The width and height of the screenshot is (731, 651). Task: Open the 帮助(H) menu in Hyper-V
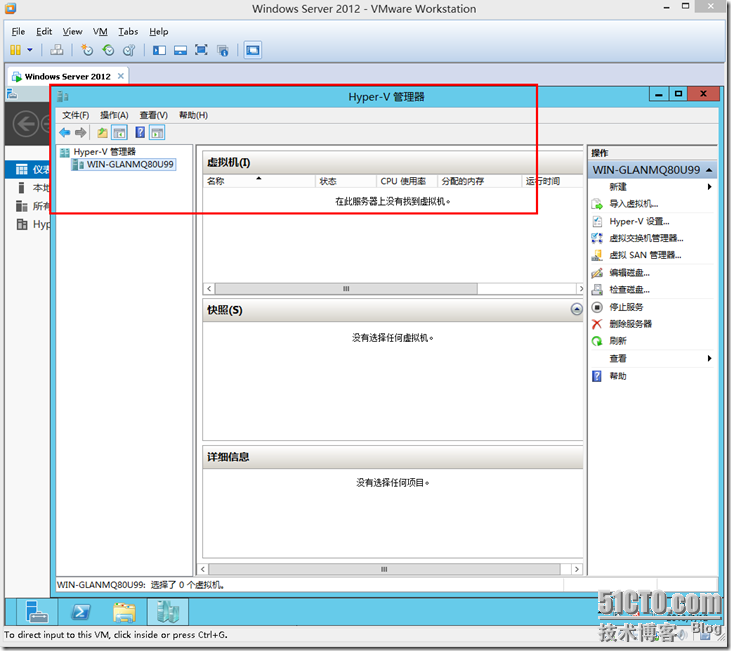point(193,115)
